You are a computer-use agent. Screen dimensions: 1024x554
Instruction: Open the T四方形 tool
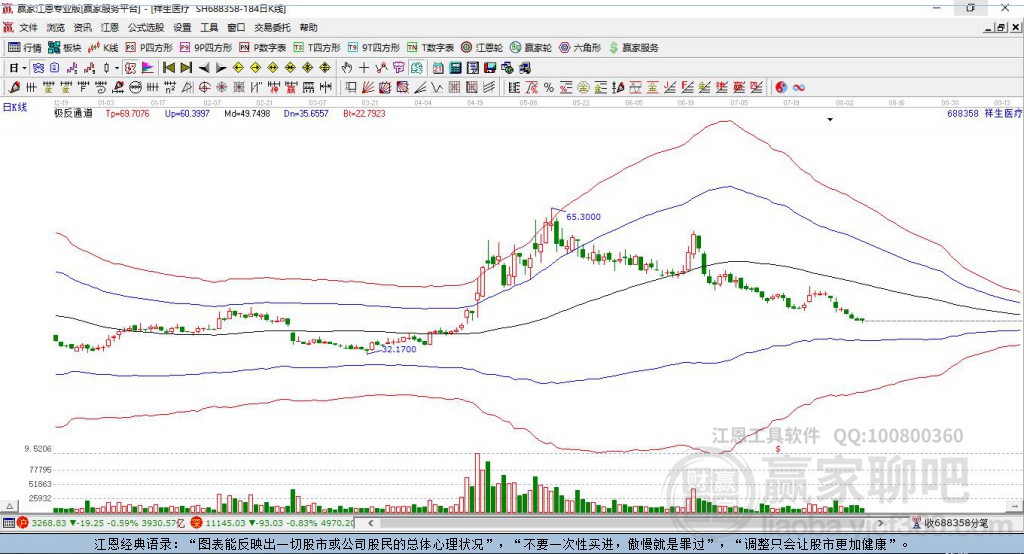[x=317, y=48]
